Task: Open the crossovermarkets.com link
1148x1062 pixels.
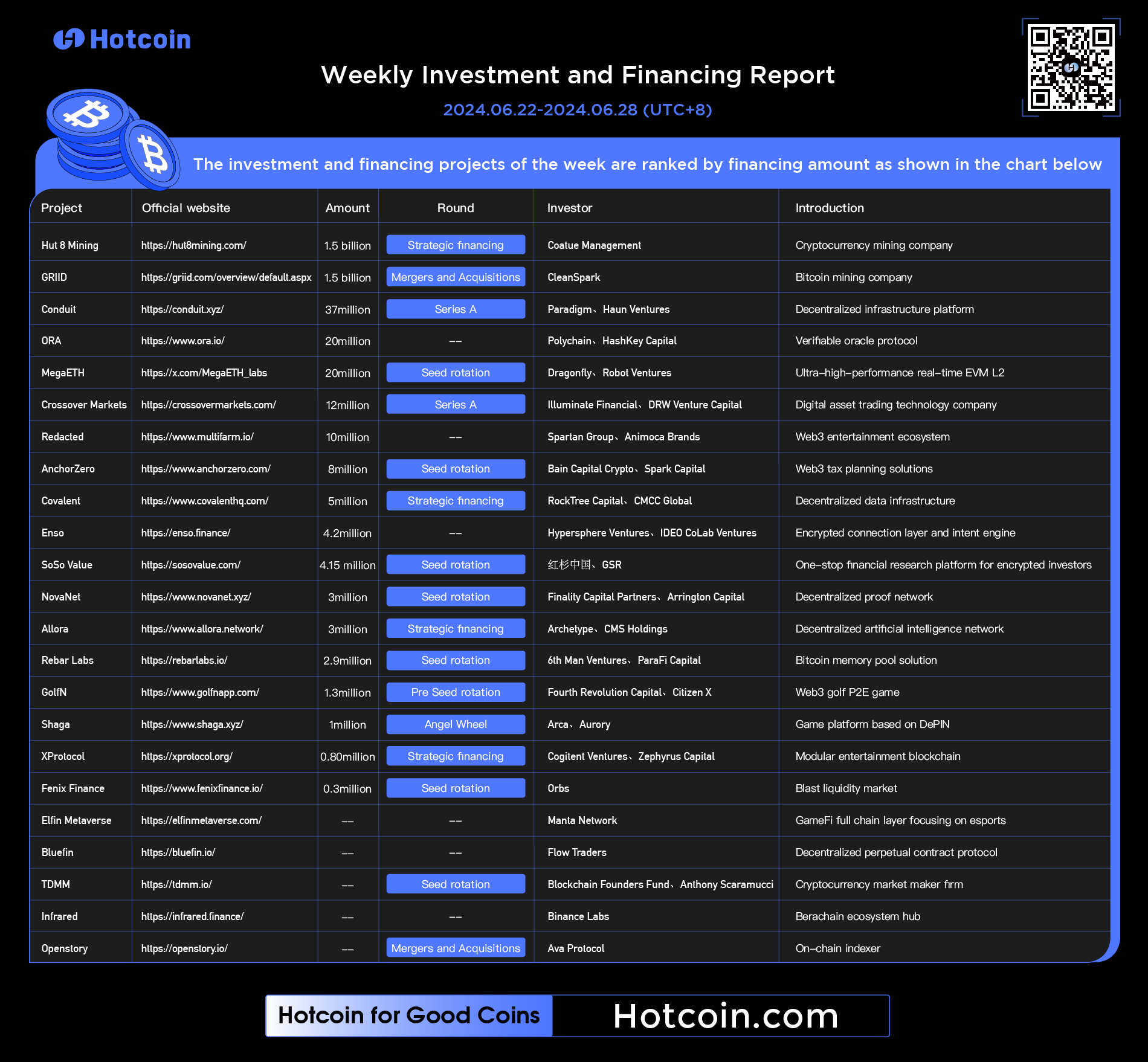Action: pos(208,405)
